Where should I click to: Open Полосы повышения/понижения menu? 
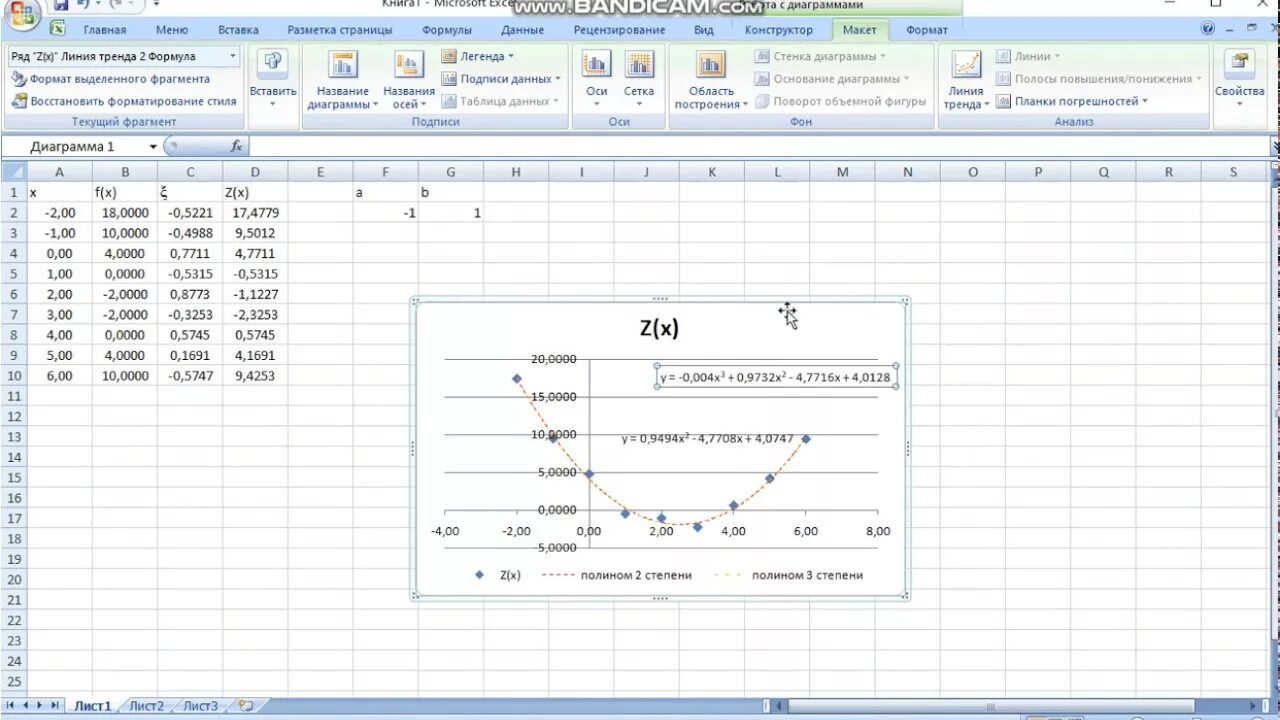(1100, 79)
